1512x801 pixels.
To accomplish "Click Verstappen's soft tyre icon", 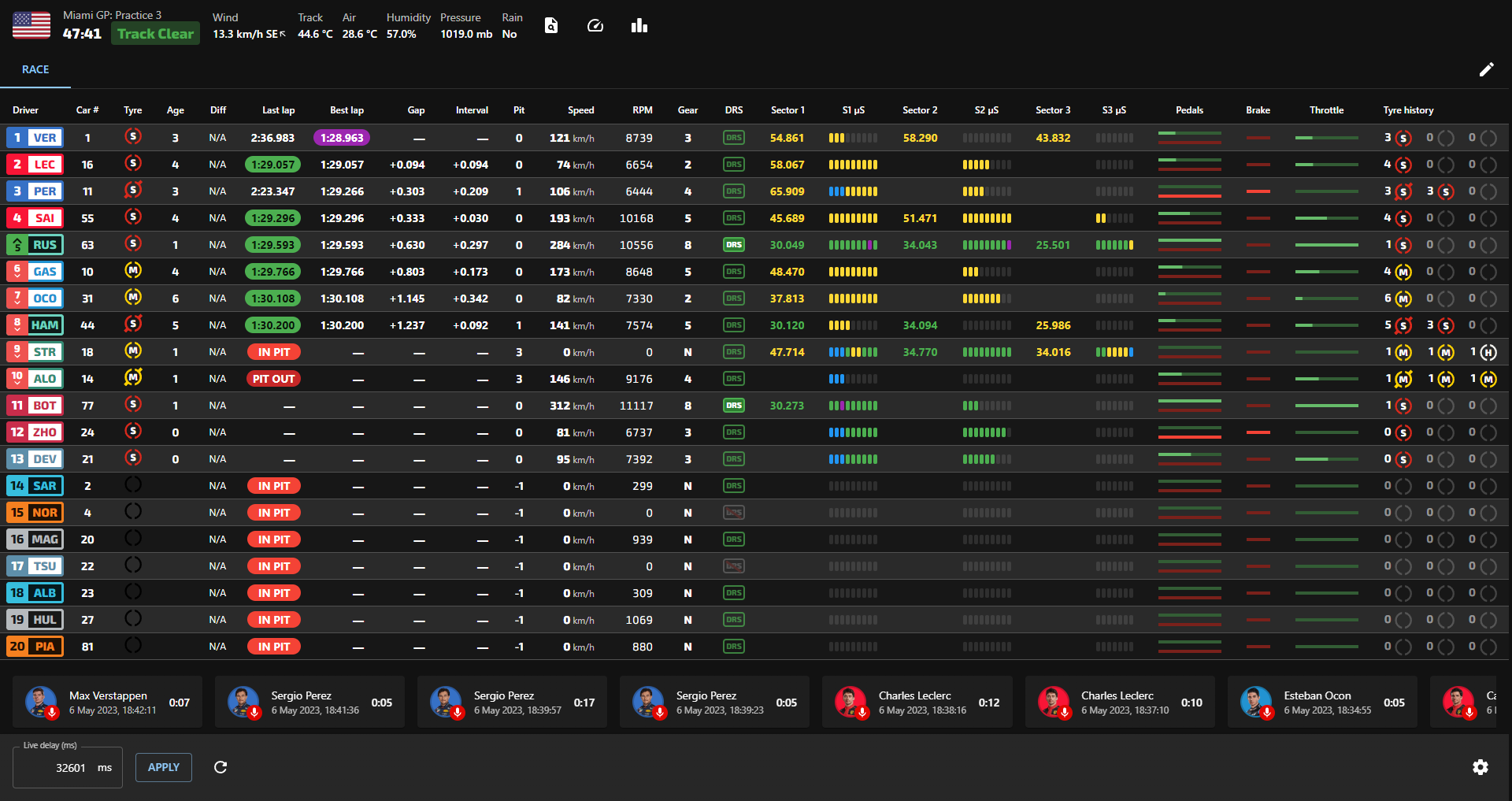I will point(133,137).
